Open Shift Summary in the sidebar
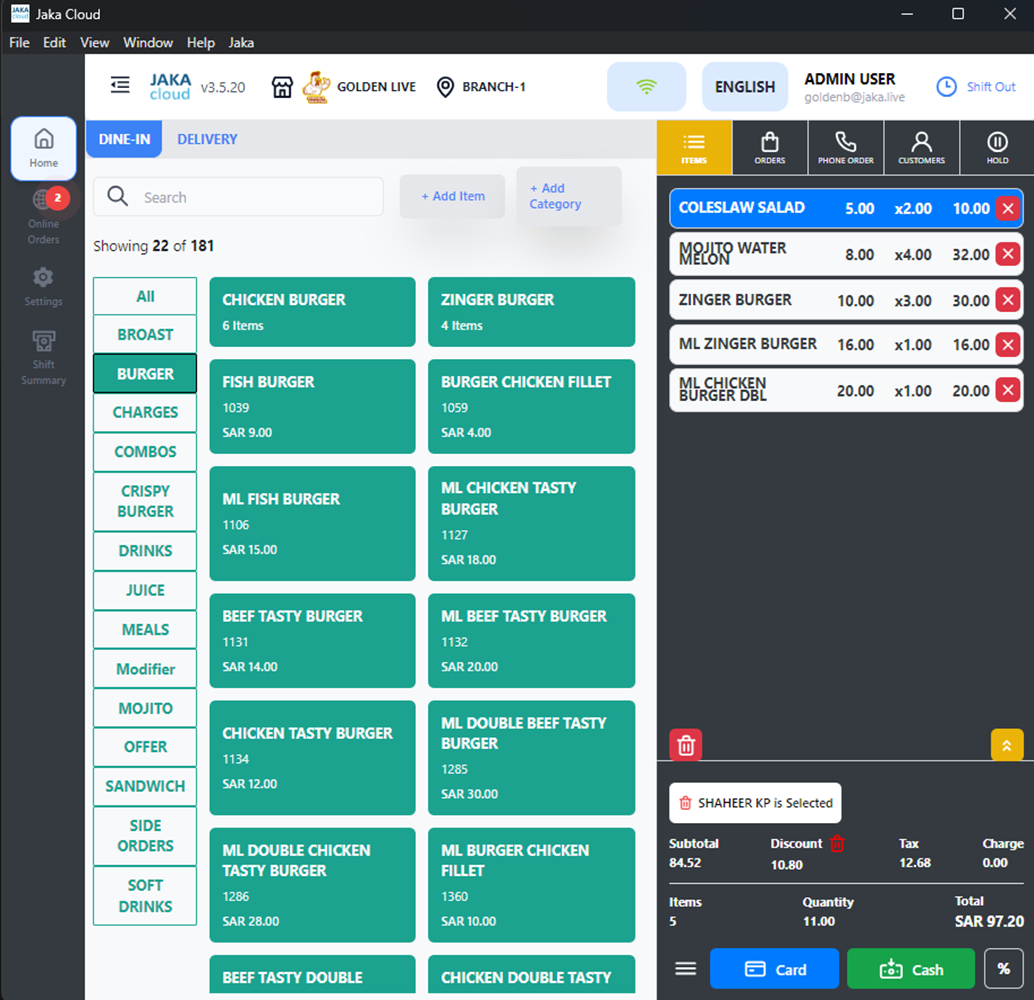The width and height of the screenshot is (1034, 1000). tap(43, 356)
